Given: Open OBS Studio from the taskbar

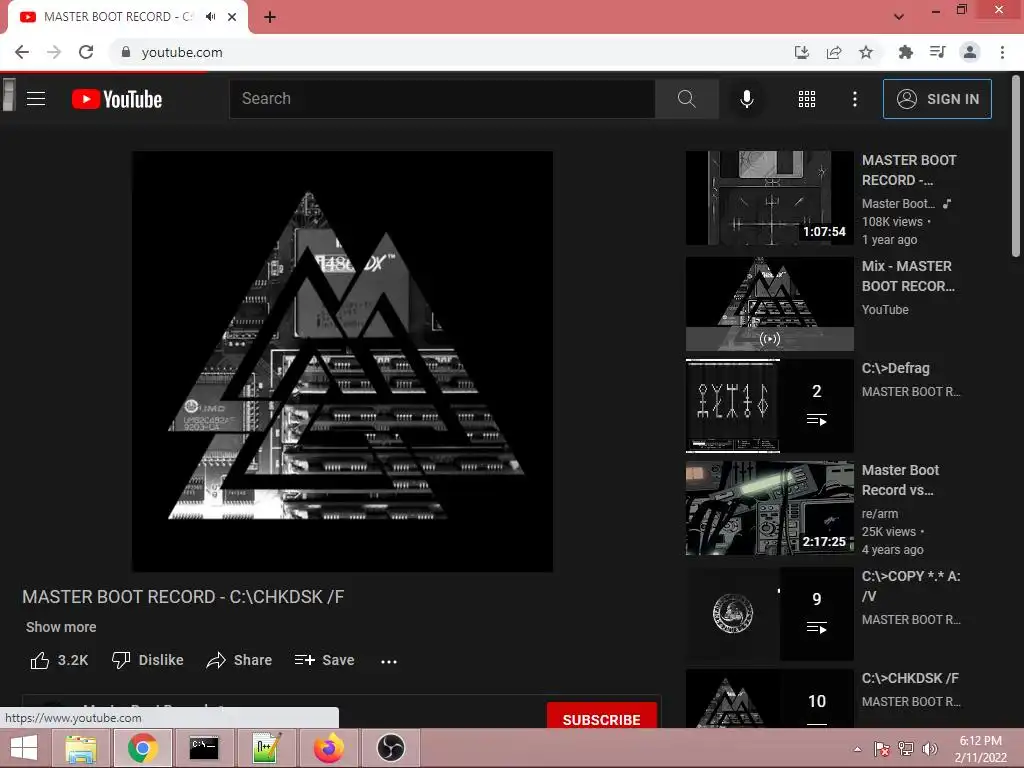Looking at the screenshot, I should 391,748.
